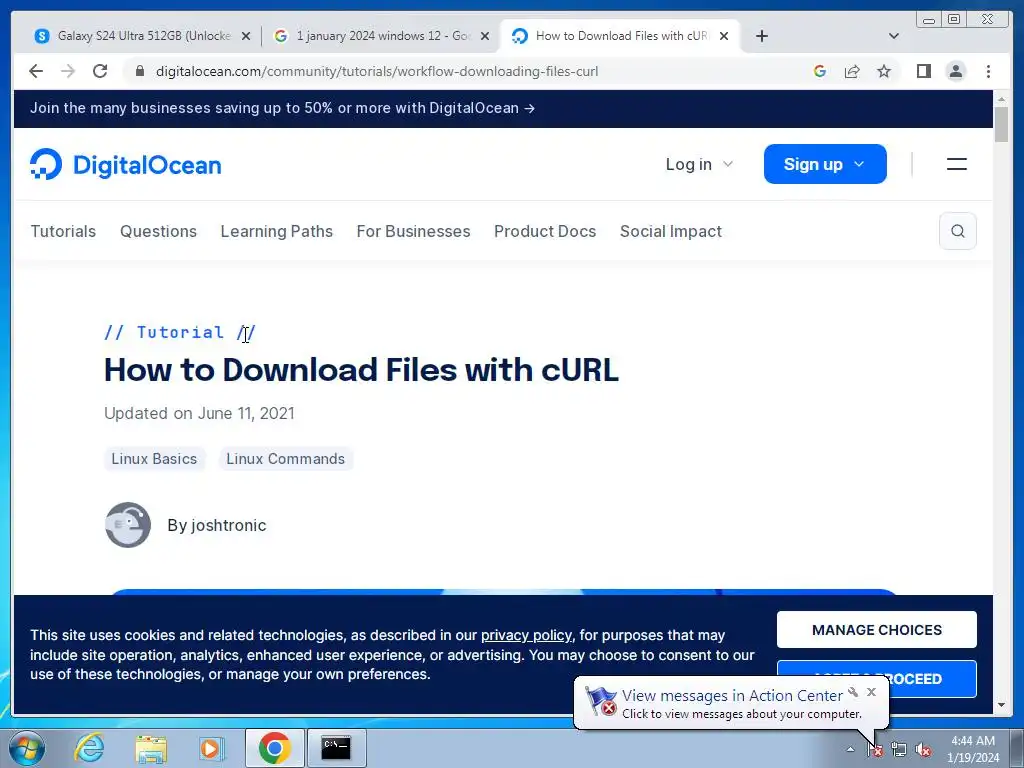Screen dimensions: 1024x768
Task: Open the Learning Paths nav item
Action: pos(277,231)
